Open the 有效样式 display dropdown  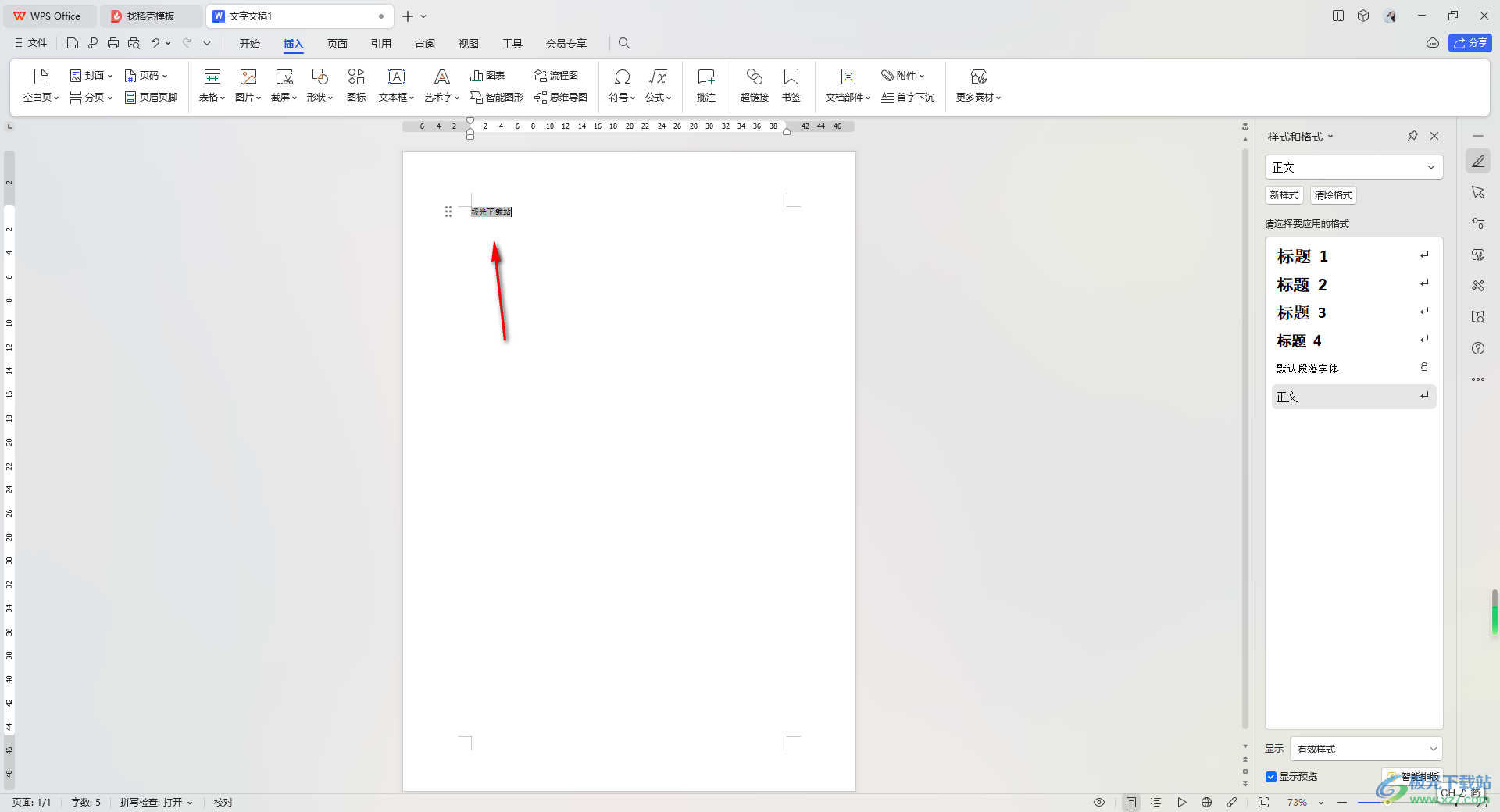(1366, 749)
